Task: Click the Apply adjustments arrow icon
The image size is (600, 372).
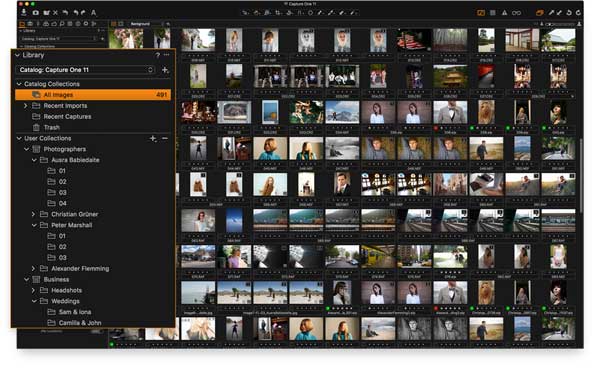Action: point(559,13)
